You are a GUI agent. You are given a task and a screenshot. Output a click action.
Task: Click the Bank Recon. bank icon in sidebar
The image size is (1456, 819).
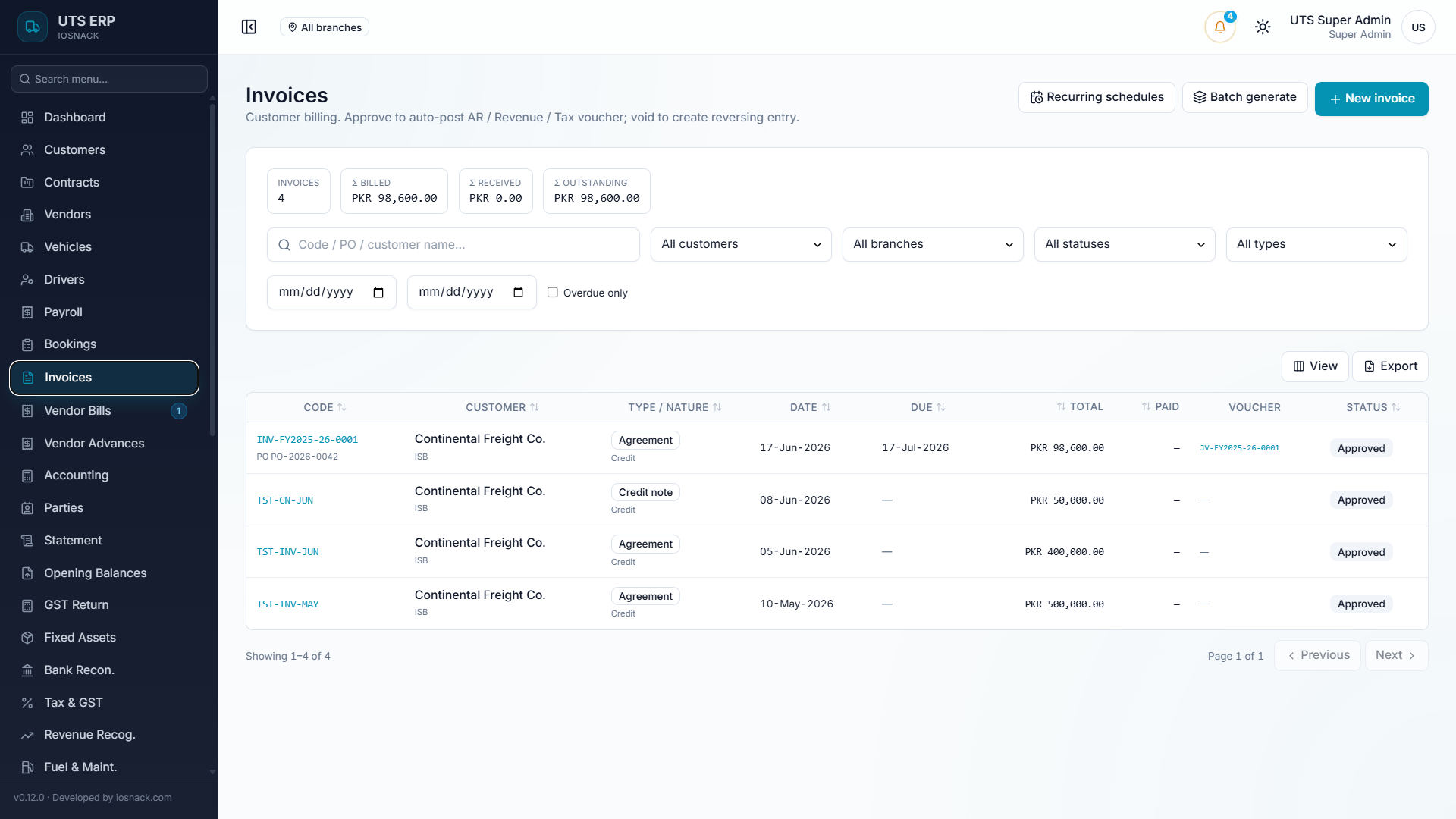(x=27, y=670)
